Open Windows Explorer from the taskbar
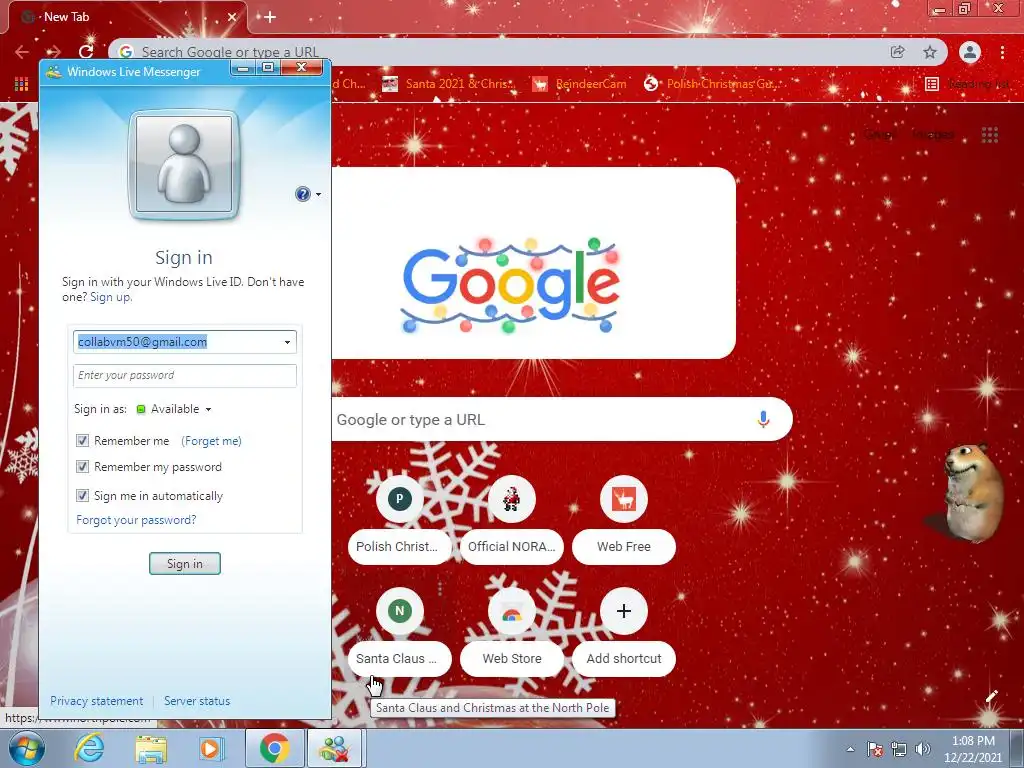 (x=151, y=748)
